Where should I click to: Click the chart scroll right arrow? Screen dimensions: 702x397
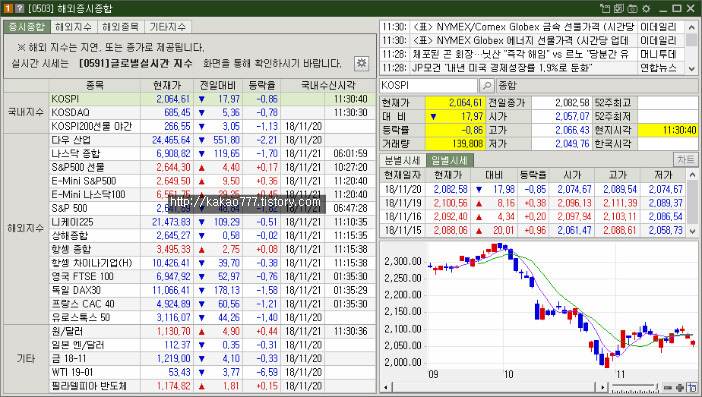pos(603,388)
